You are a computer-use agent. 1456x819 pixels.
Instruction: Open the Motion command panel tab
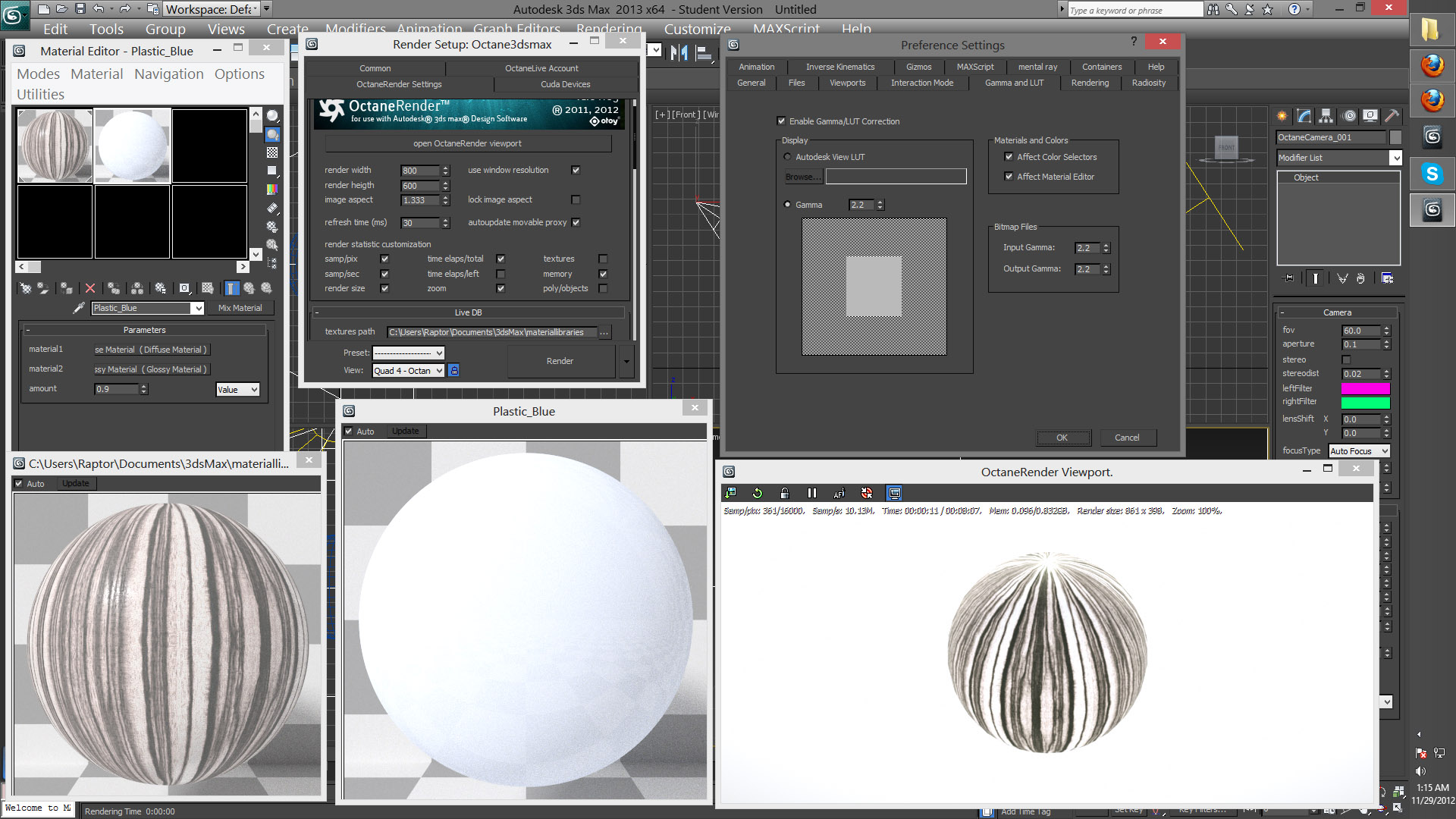pos(1348,116)
